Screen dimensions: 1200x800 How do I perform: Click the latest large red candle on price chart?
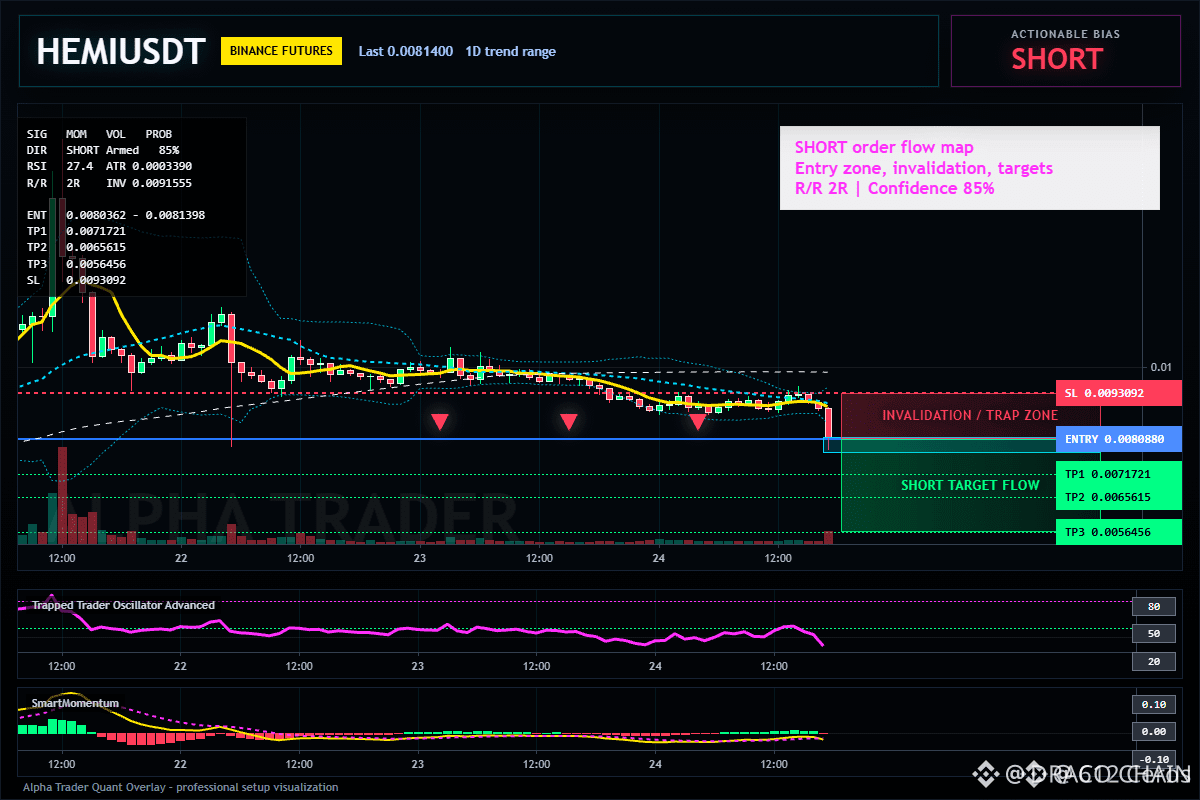tap(828, 423)
